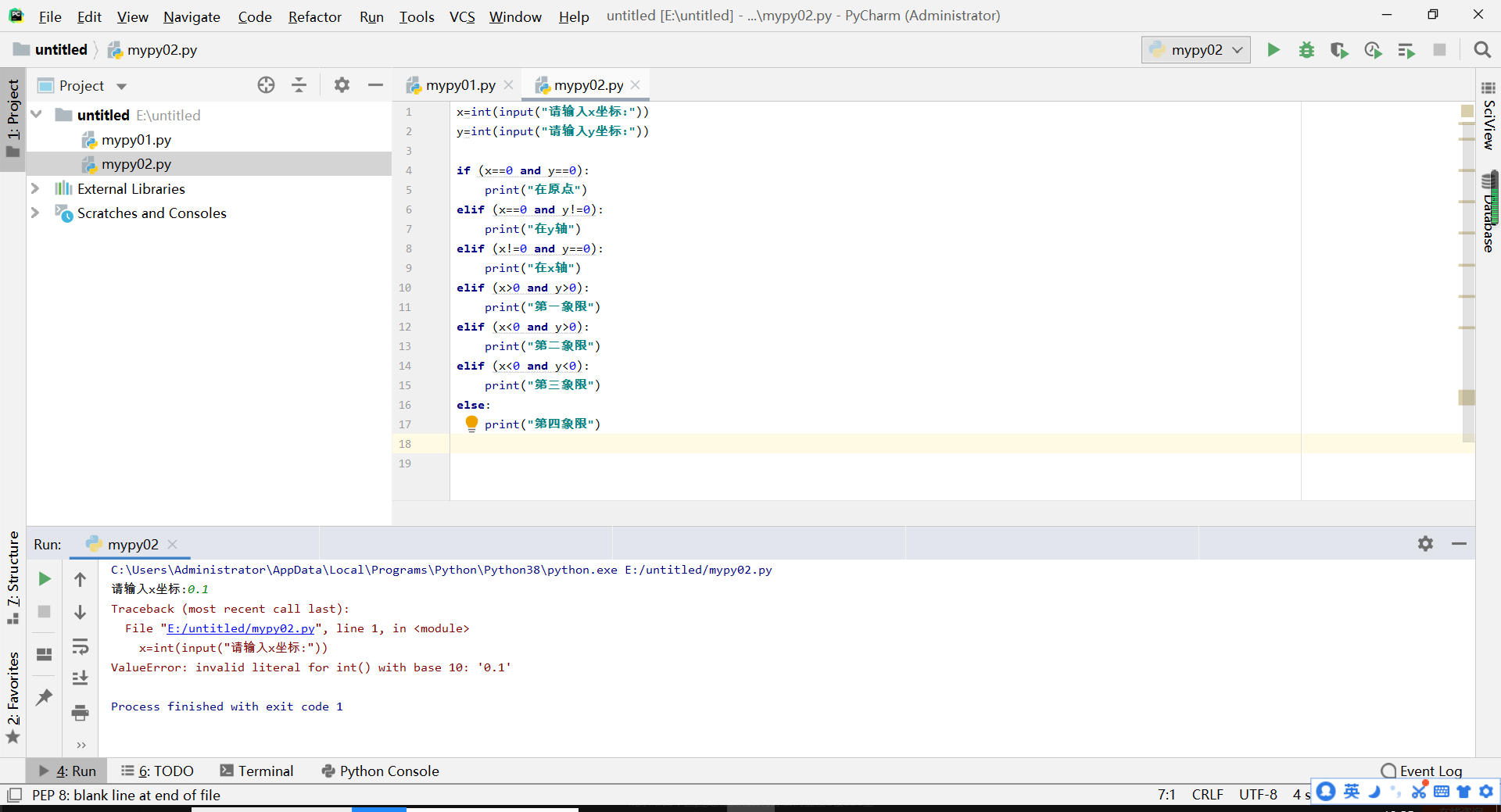Open the File menu
This screenshot has width=1501, height=812.
(x=50, y=16)
